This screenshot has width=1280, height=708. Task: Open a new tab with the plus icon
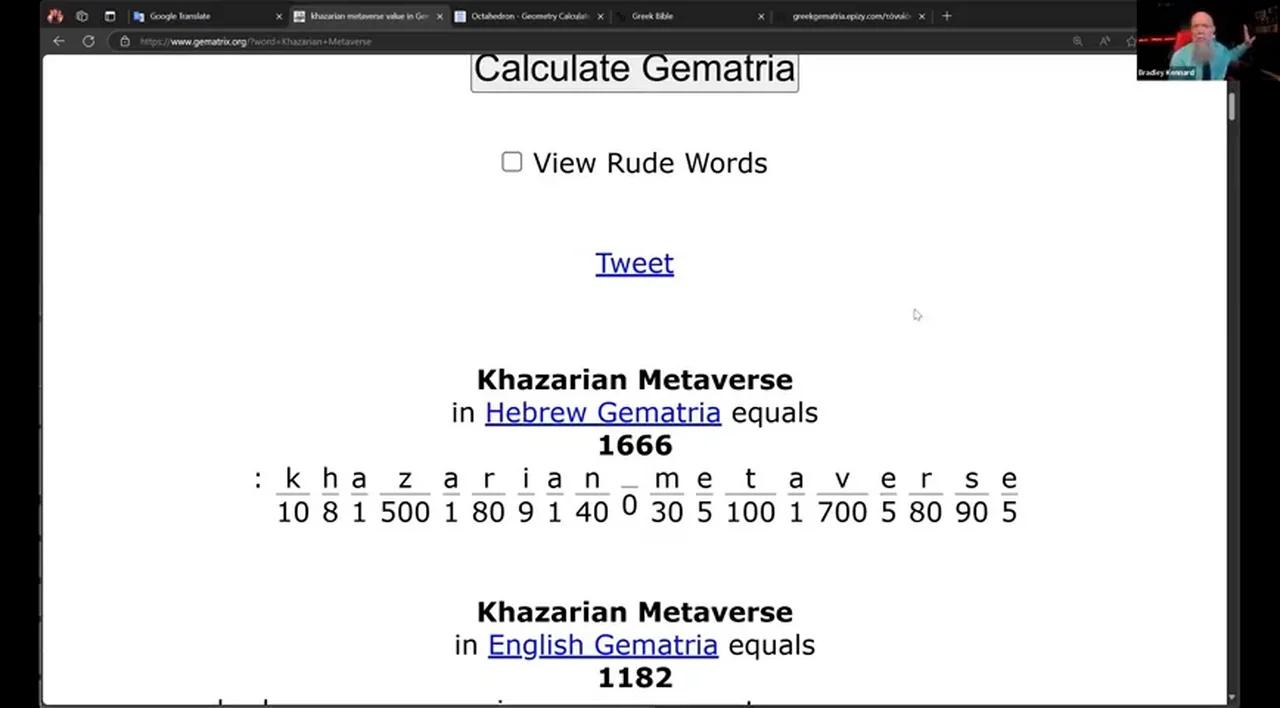pyautogui.click(x=946, y=16)
